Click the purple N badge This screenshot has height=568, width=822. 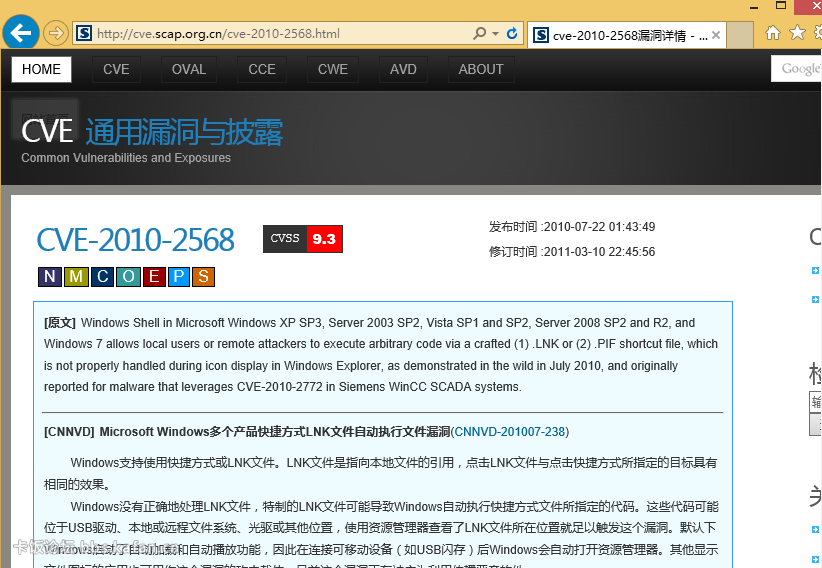pos(50,276)
